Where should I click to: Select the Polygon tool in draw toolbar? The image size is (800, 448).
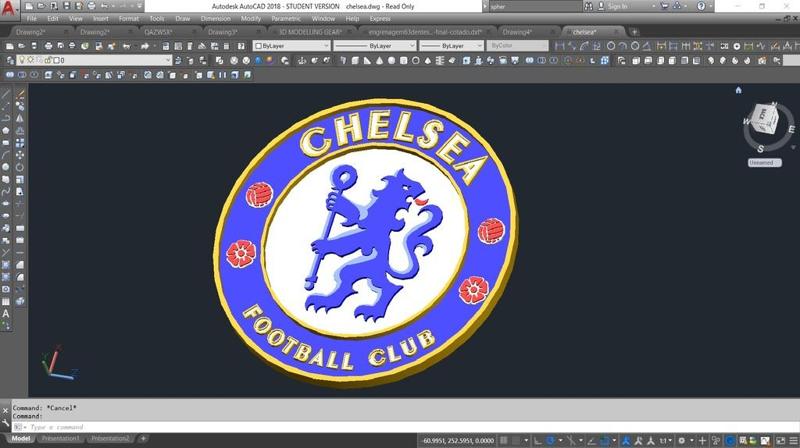coord(6,131)
